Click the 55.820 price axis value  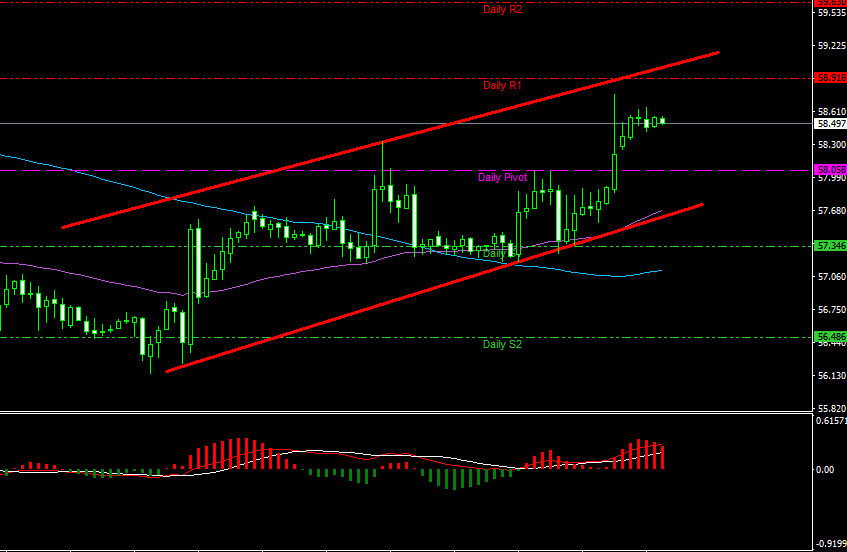point(831,408)
